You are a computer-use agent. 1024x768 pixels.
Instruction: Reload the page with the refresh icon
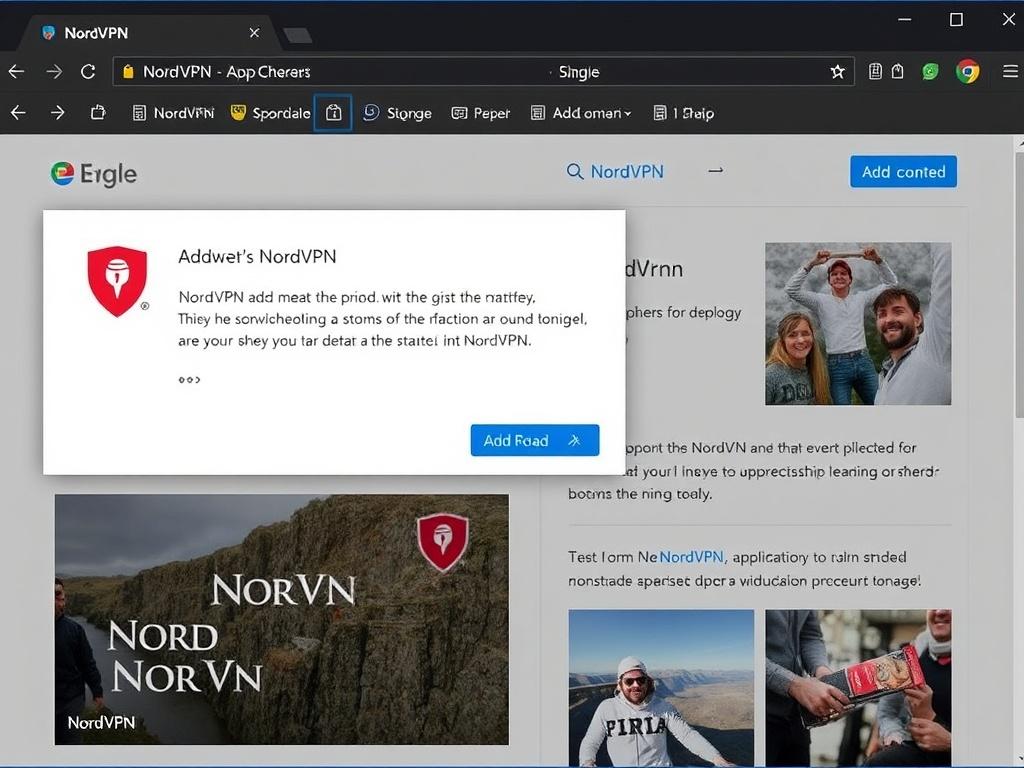88,71
